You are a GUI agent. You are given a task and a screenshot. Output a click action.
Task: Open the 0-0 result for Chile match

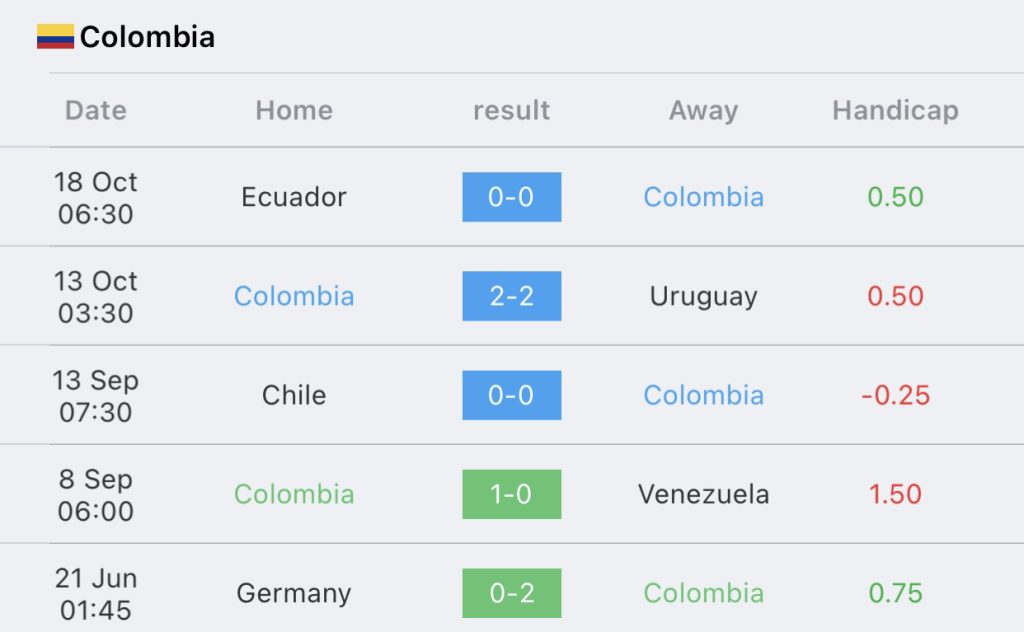(511, 395)
